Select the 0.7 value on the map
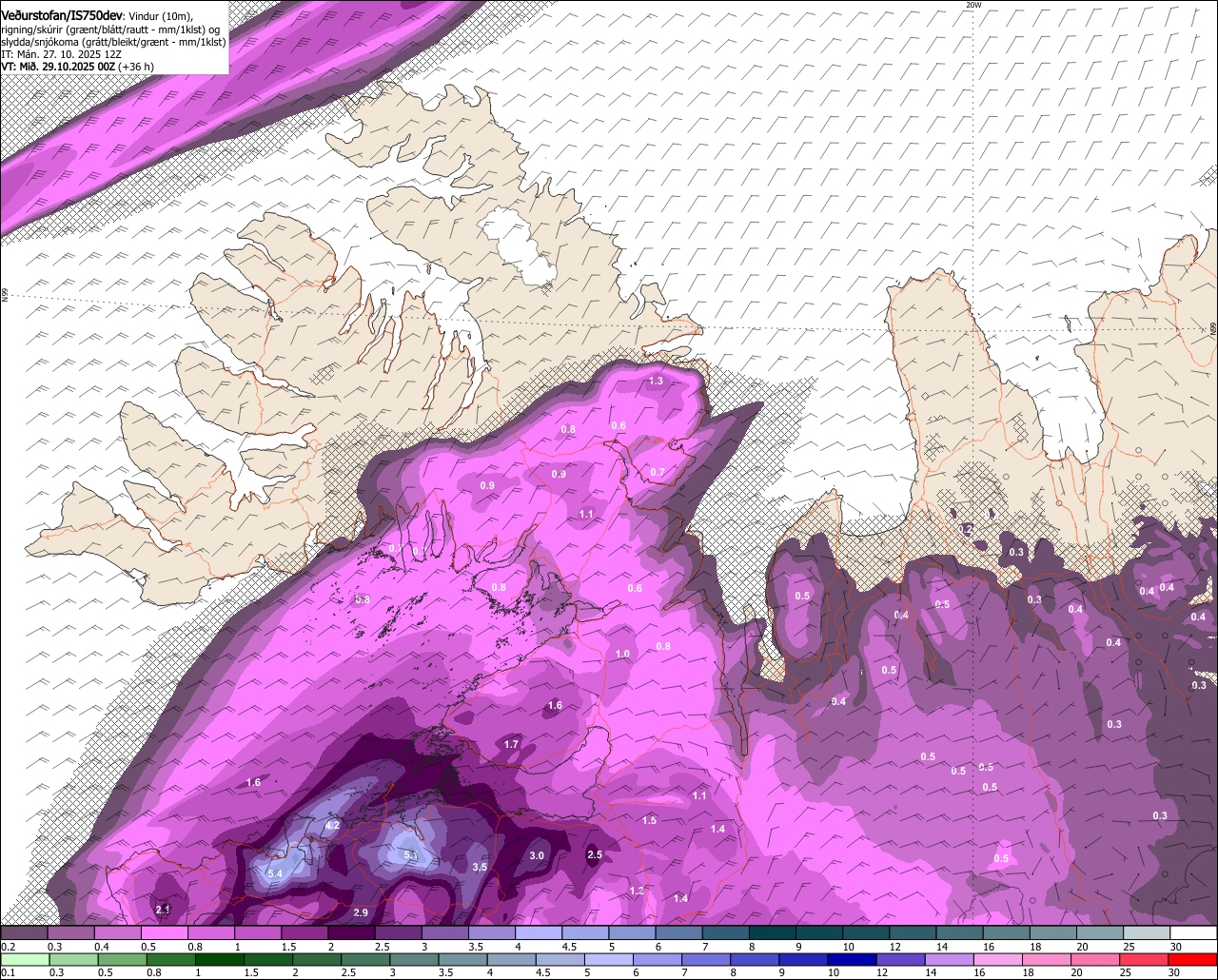Screen dimensions: 1218x980 click(x=658, y=473)
